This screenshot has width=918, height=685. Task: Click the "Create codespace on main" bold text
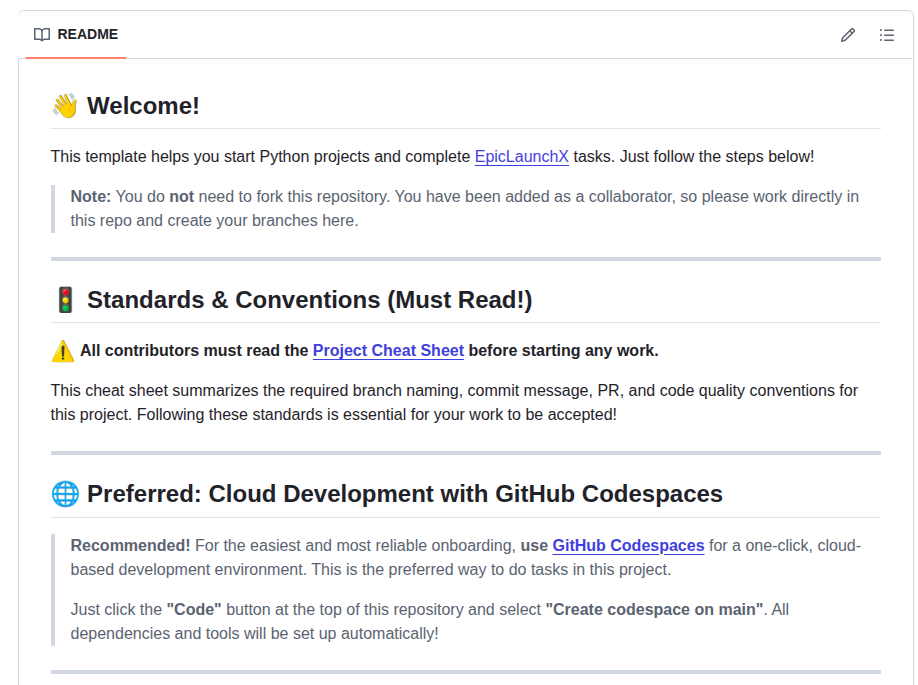click(655, 609)
